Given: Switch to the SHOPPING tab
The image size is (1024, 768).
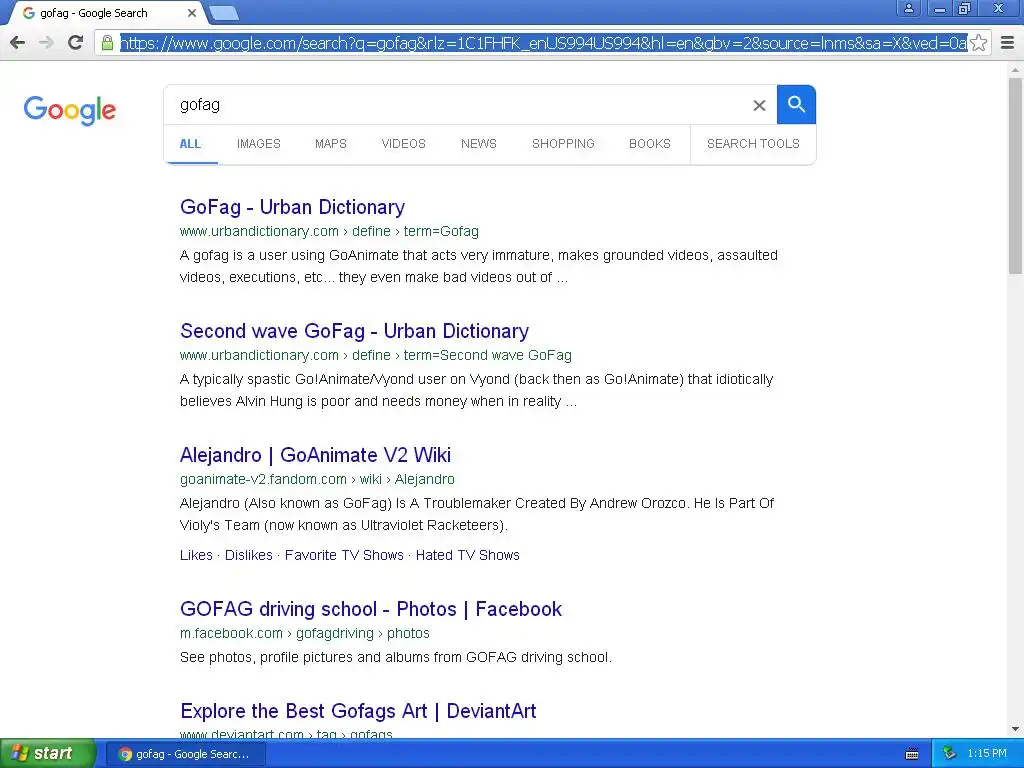Looking at the screenshot, I should coord(563,144).
